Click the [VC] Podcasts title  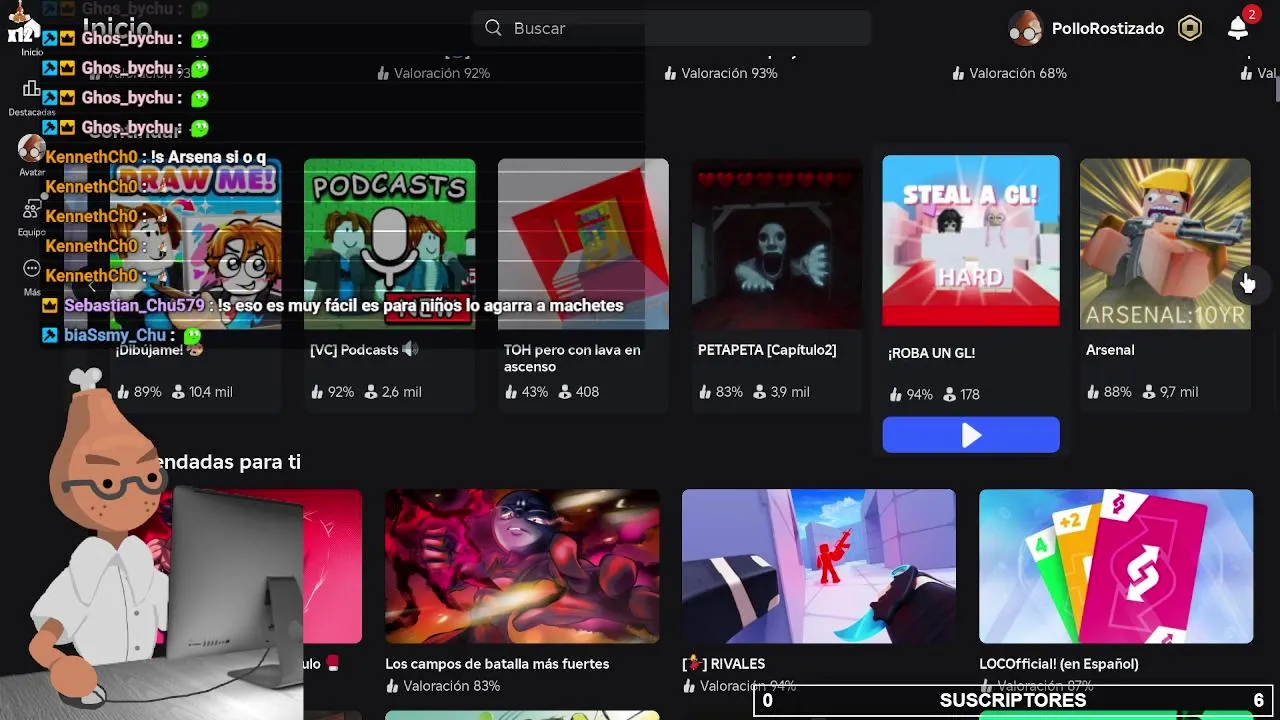[365, 350]
